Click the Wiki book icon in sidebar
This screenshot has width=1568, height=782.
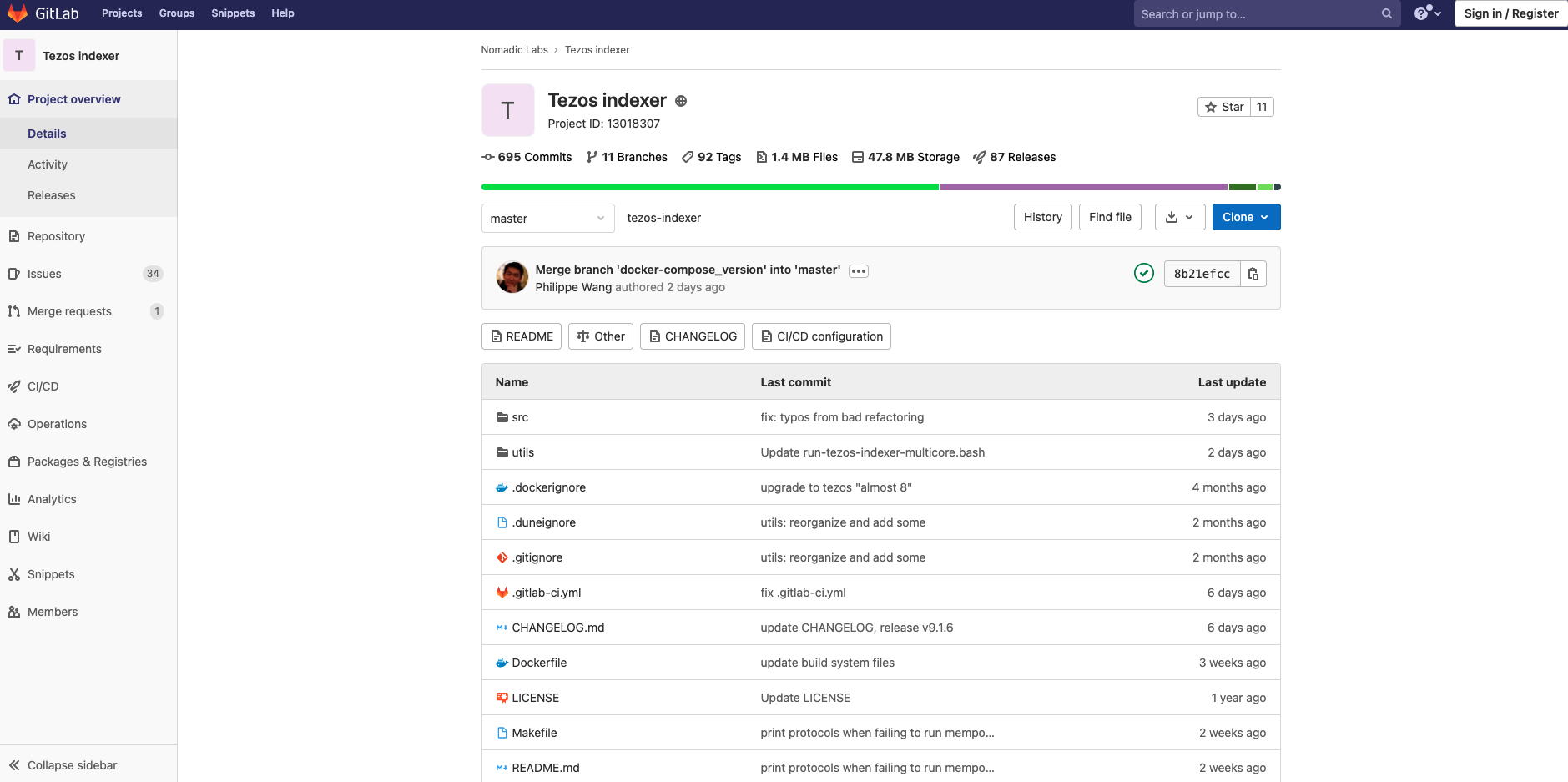pyautogui.click(x=14, y=537)
